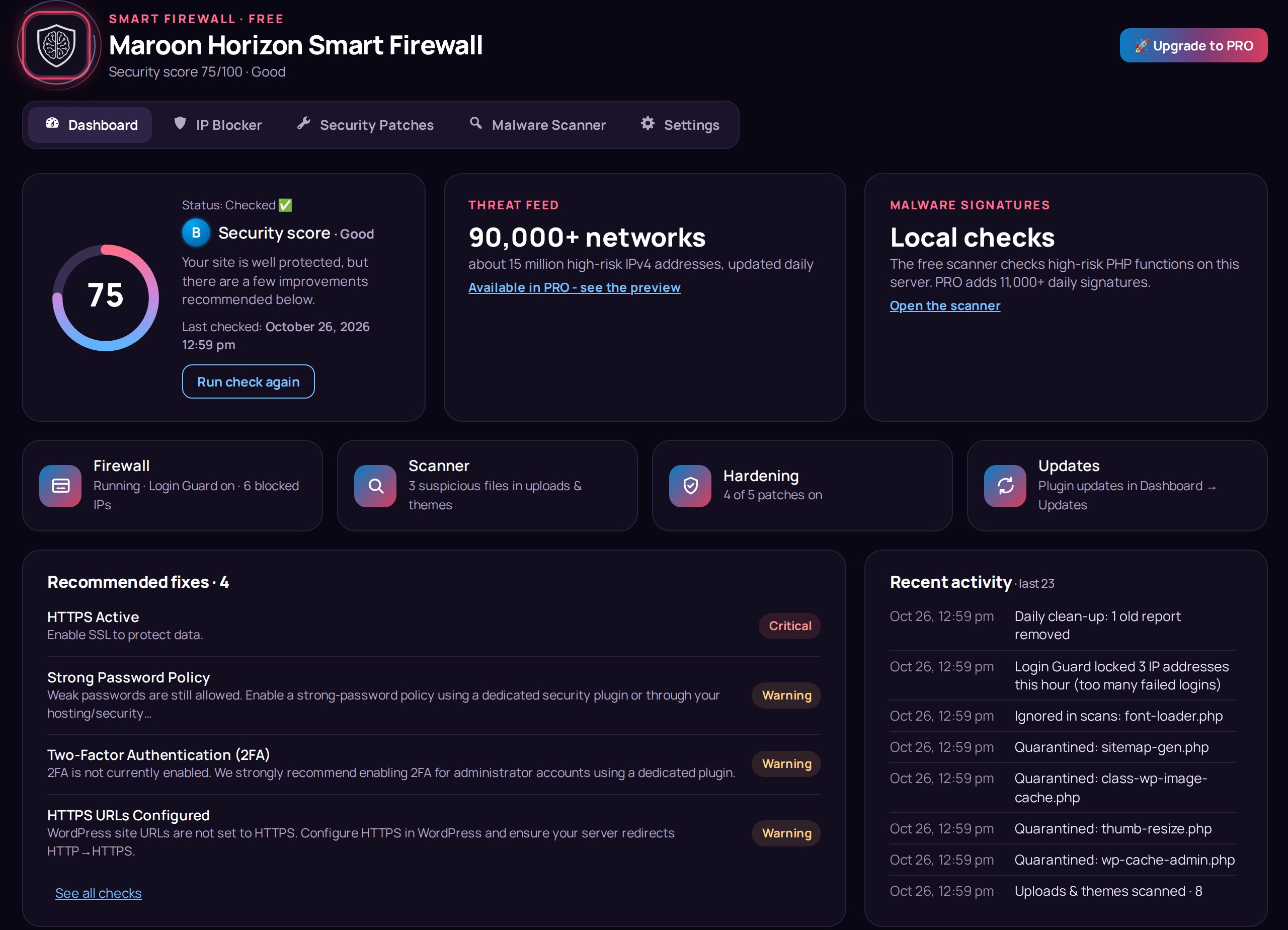Switch to the IP Blocker tab
This screenshot has height=930, width=1288.
pyautogui.click(x=218, y=125)
